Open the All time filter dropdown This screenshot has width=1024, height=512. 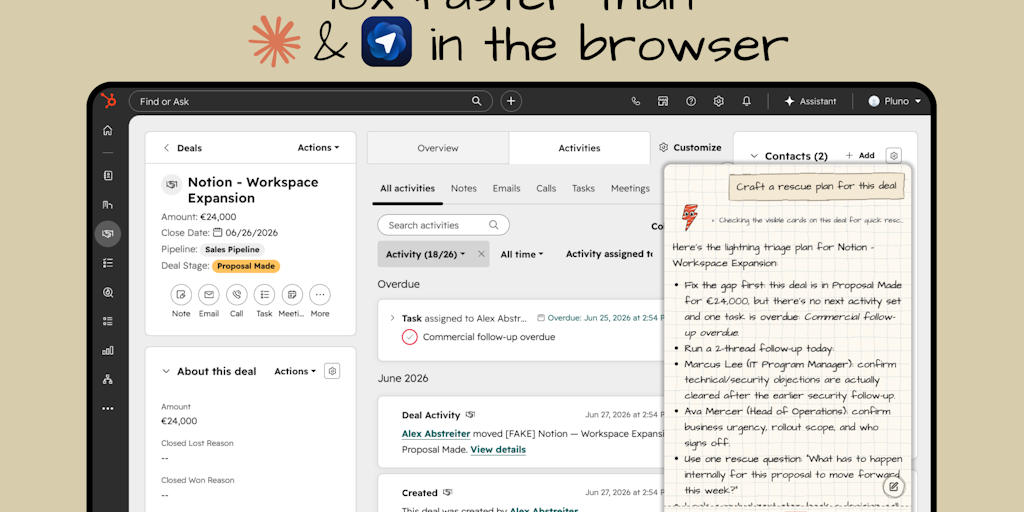click(522, 254)
